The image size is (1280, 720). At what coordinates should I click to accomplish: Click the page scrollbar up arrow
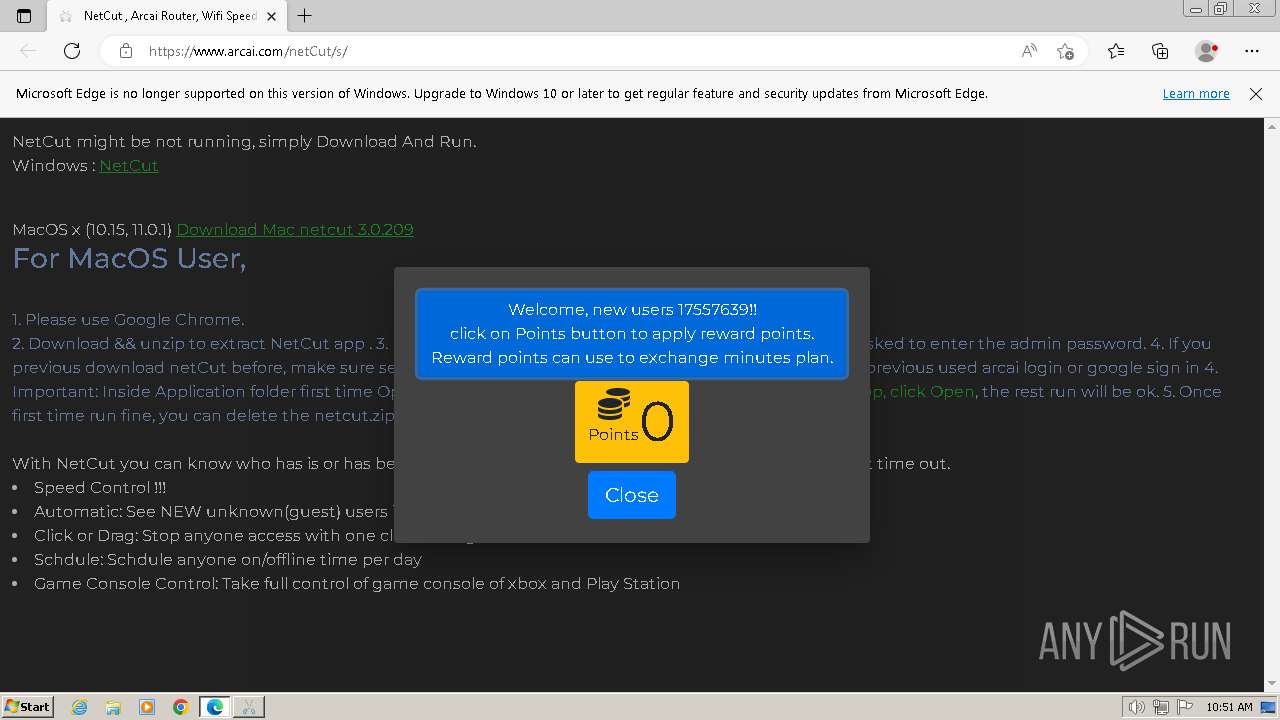[x=1272, y=126]
